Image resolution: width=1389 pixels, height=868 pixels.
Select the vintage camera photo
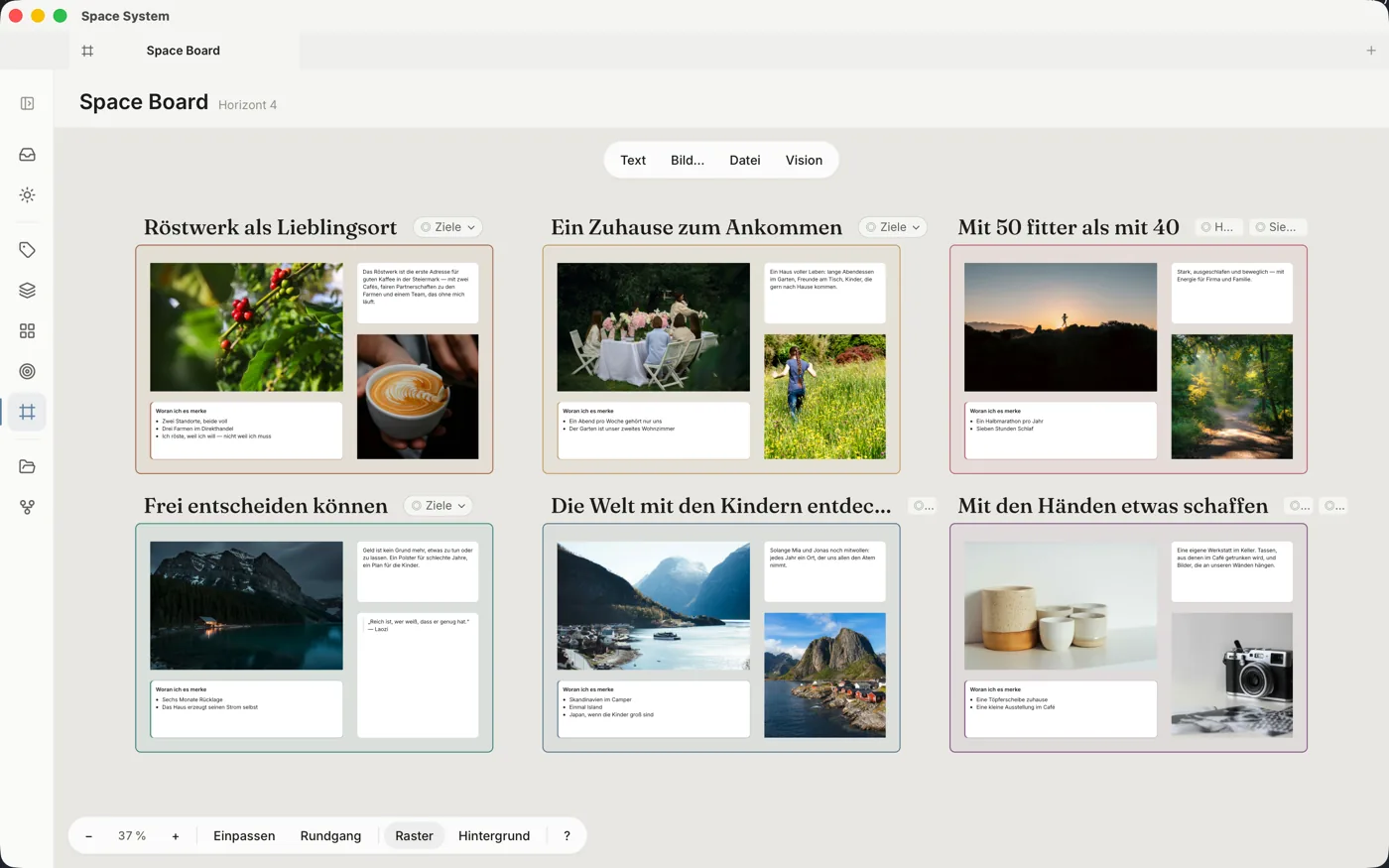click(x=1232, y=675)
